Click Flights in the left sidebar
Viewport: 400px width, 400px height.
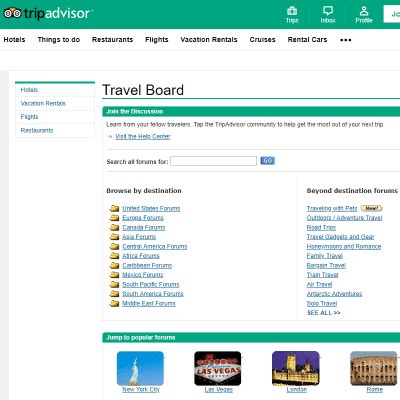[x=29, y=117]
